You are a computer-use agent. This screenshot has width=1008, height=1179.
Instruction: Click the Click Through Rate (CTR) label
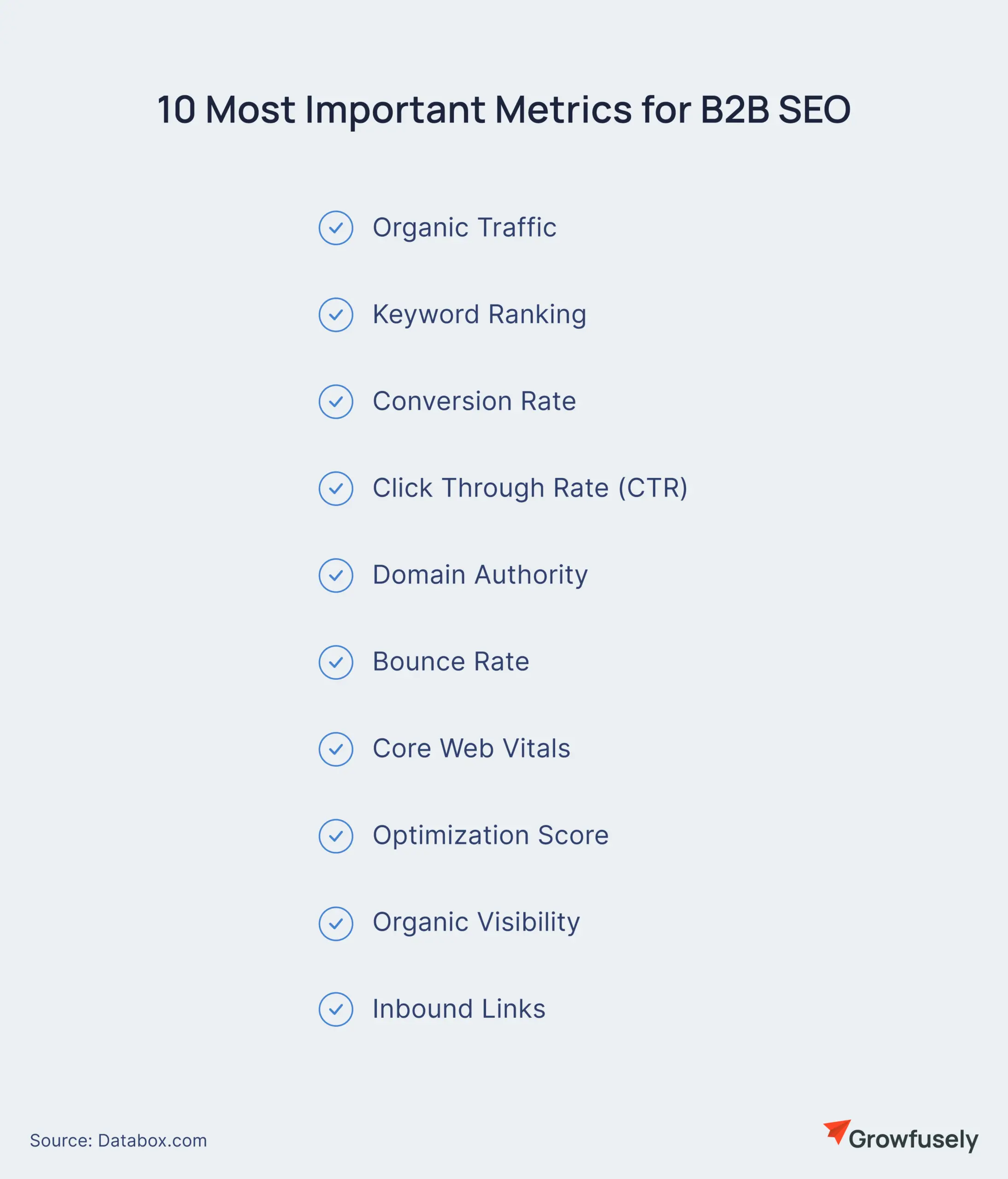tap(530, 488)
